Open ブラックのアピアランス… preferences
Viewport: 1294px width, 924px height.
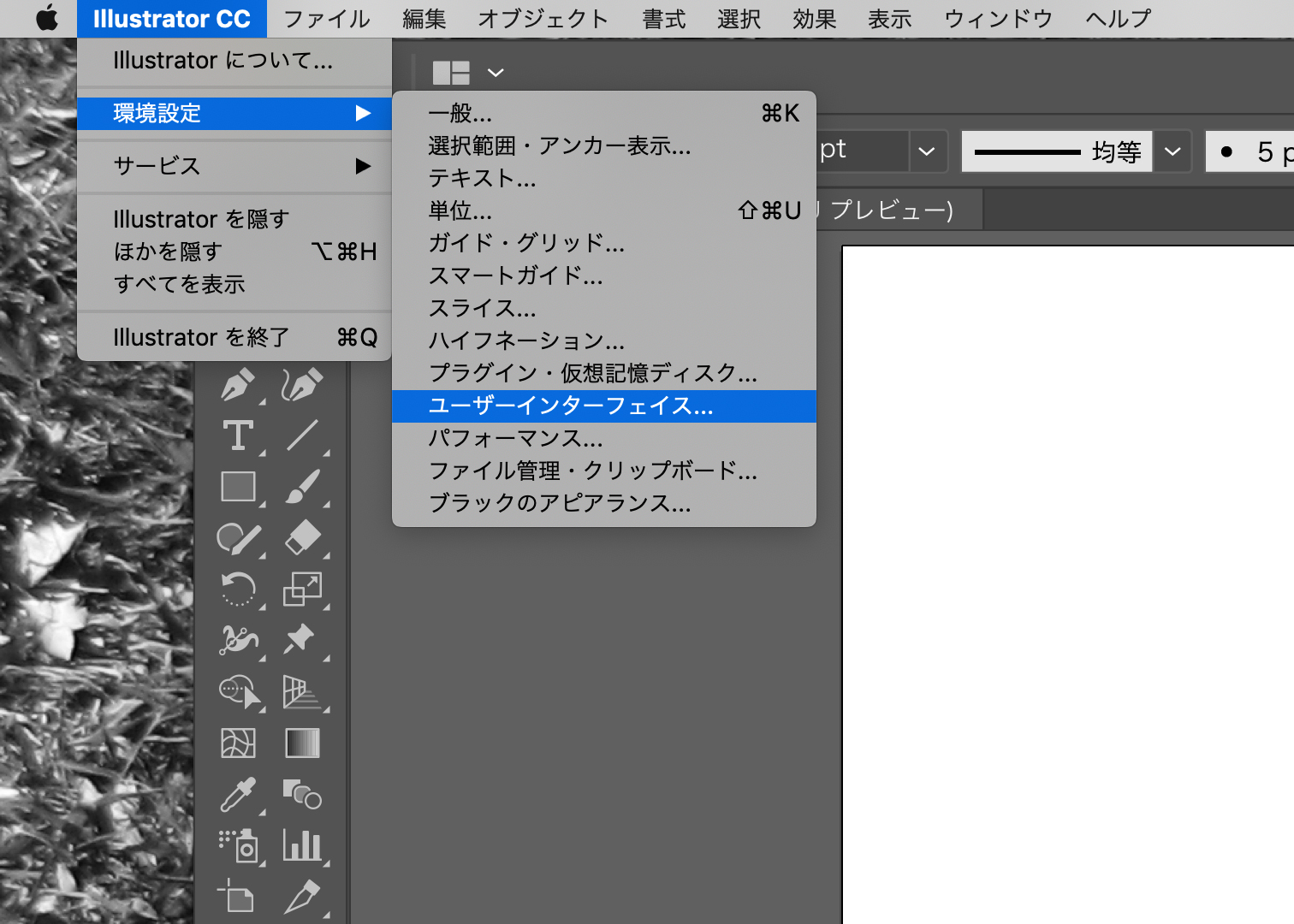click(604, 503)
